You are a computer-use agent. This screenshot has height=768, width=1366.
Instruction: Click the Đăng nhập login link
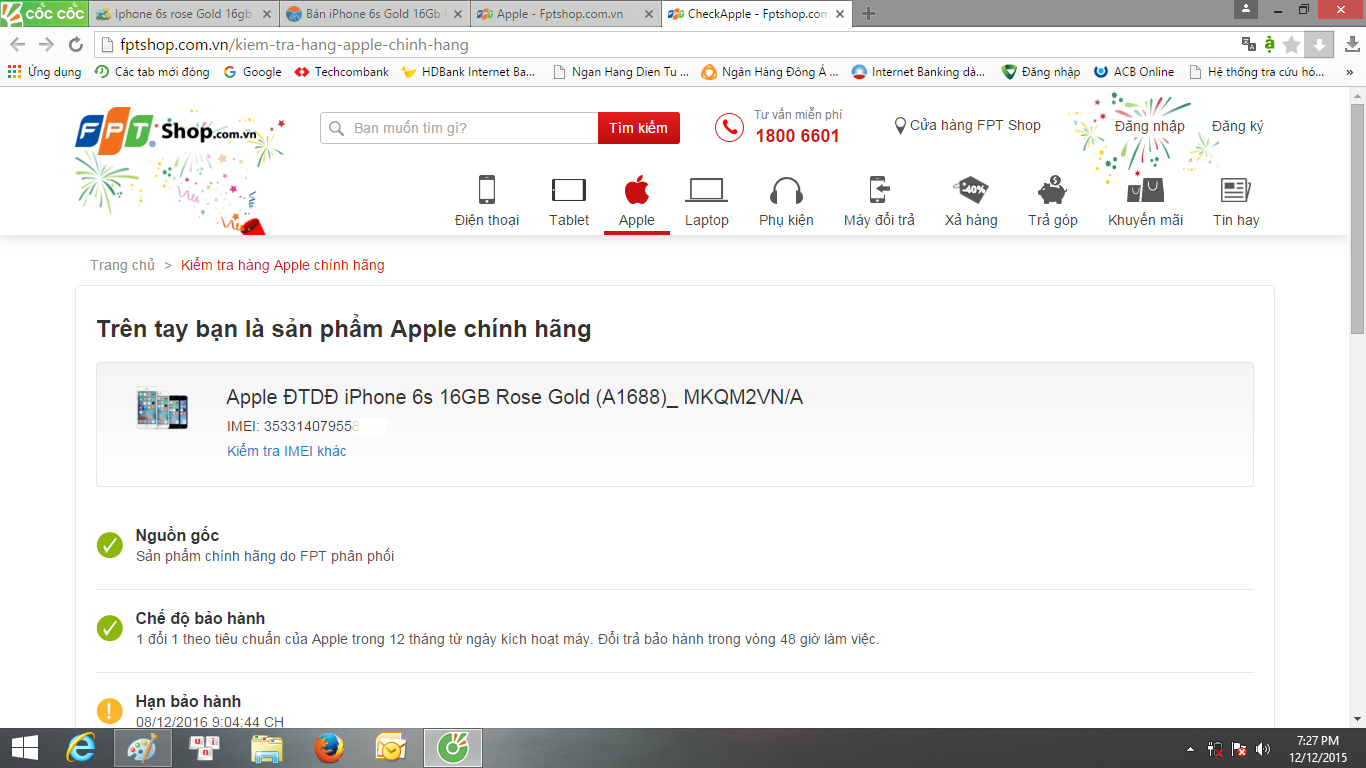[1149, 126]
